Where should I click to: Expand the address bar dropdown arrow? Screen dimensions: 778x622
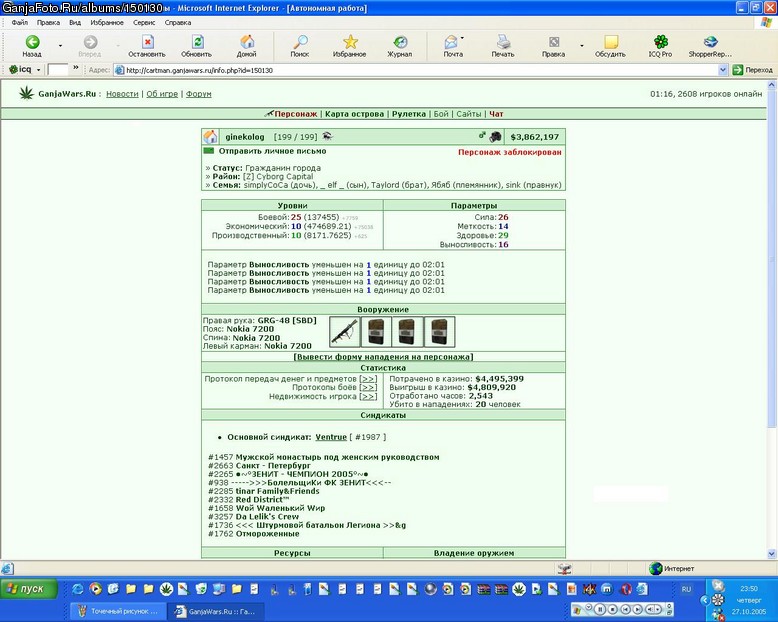(722, 70)
